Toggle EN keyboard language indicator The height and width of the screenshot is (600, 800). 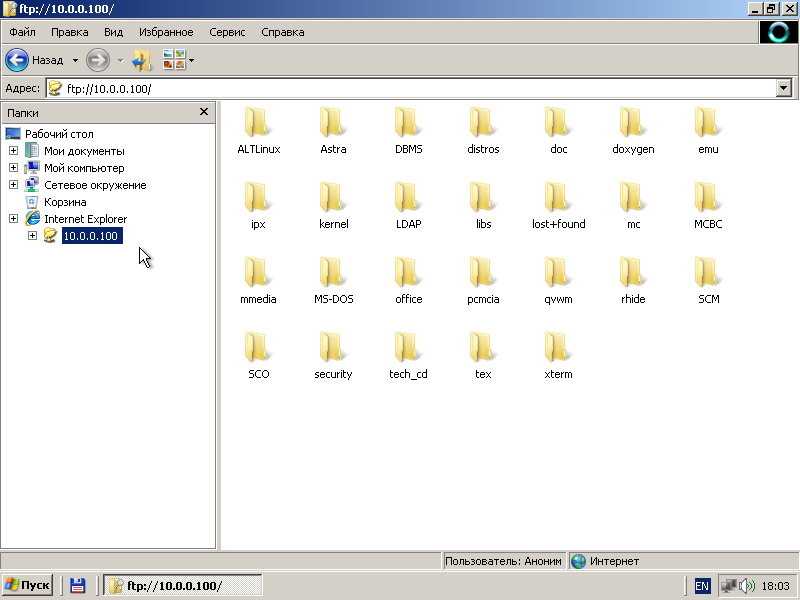pyautogui.click(x=702, y=586)
